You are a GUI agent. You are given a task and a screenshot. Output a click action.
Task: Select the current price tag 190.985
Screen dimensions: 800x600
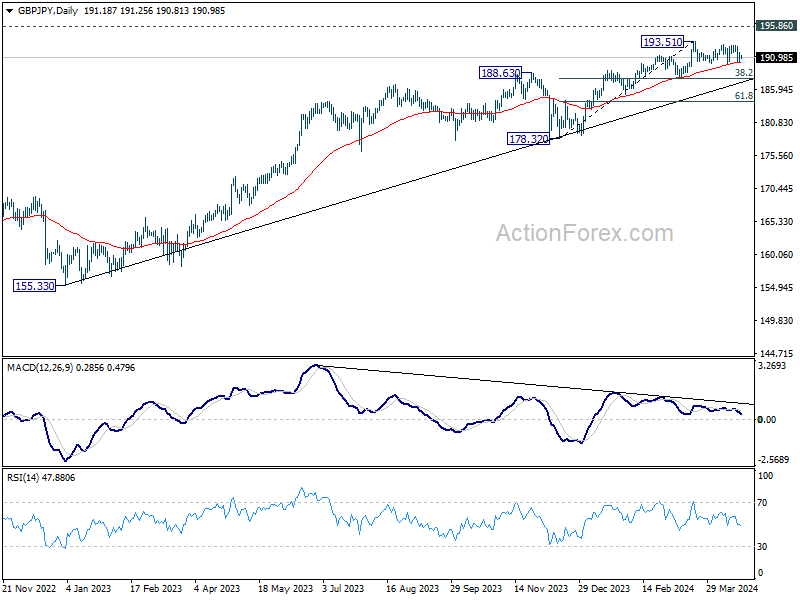776,58
